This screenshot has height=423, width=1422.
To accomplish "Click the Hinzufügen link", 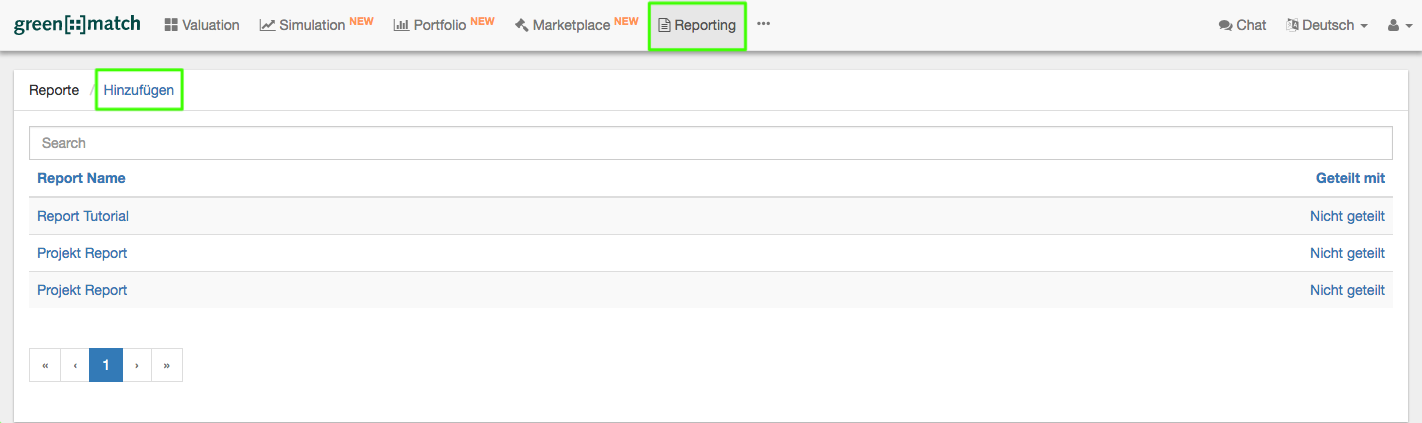I will (139, 90).
